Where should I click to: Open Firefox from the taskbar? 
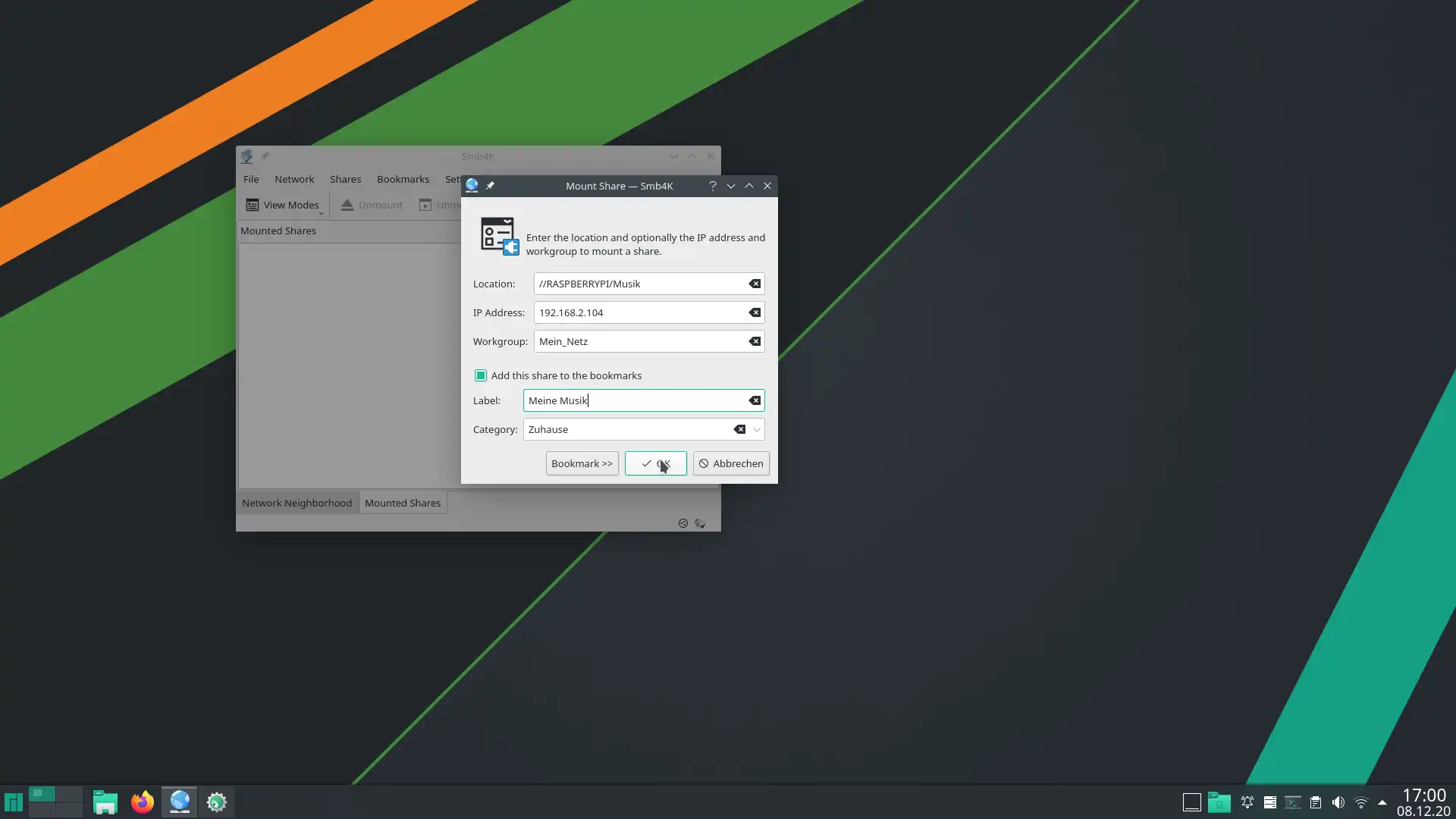coord(143,802)
